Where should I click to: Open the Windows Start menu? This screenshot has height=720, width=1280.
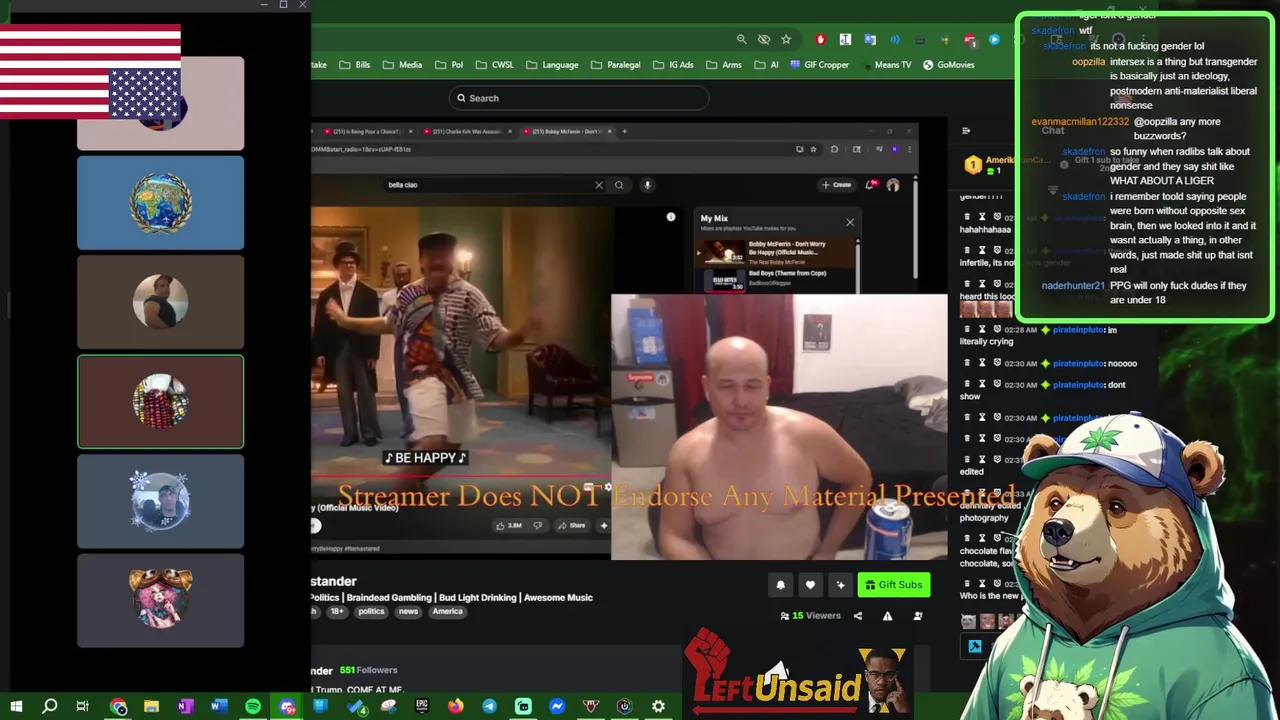(x=16, y=707)
